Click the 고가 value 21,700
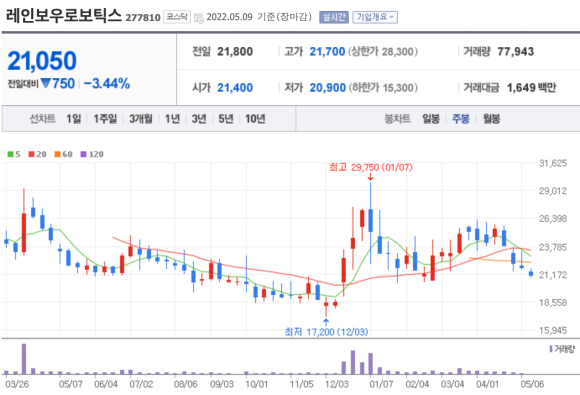 coord(327,51)
